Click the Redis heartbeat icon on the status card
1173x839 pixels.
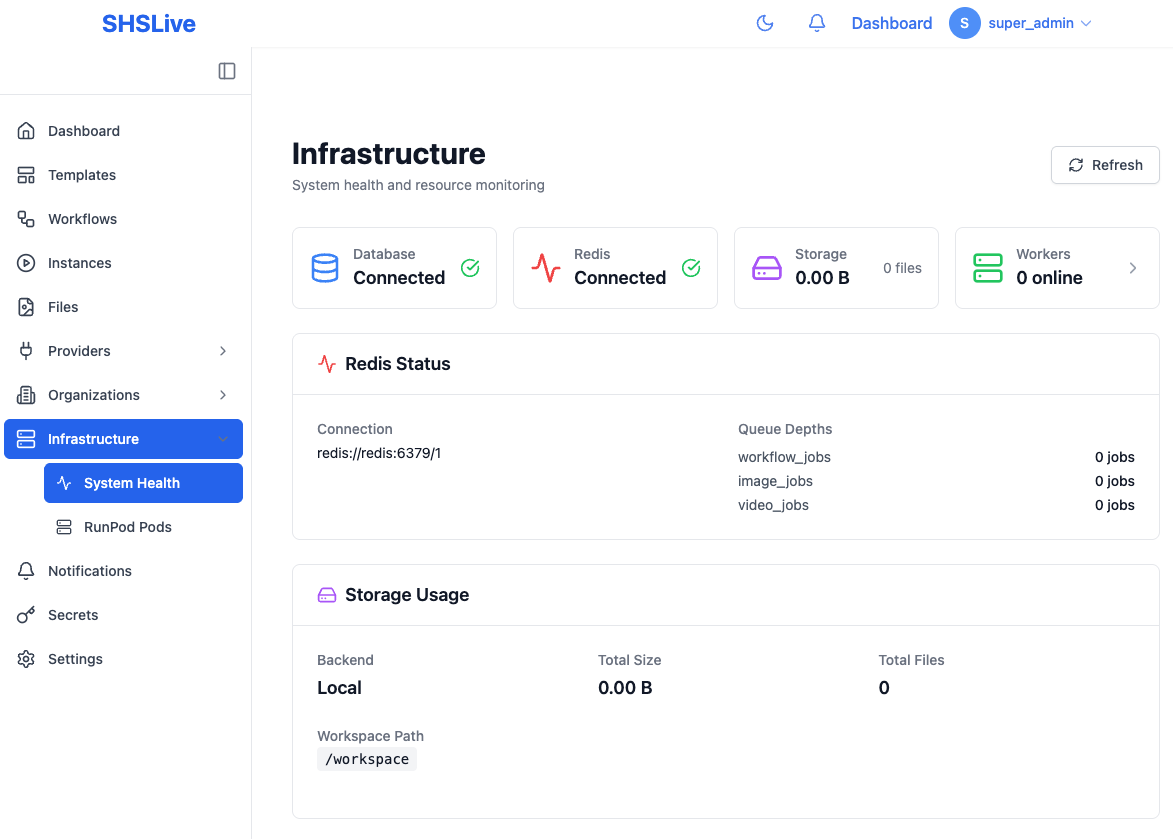coord(545,267)
